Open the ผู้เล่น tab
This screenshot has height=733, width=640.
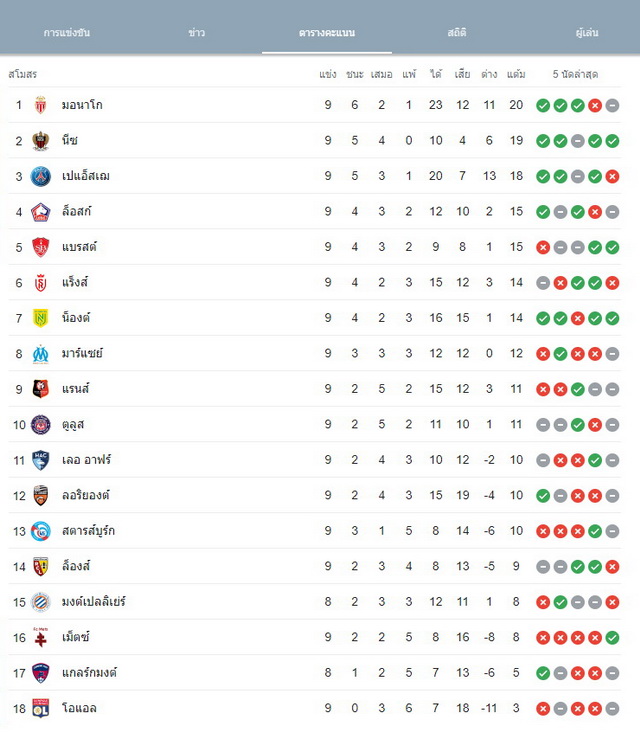(x=587, y=33)
